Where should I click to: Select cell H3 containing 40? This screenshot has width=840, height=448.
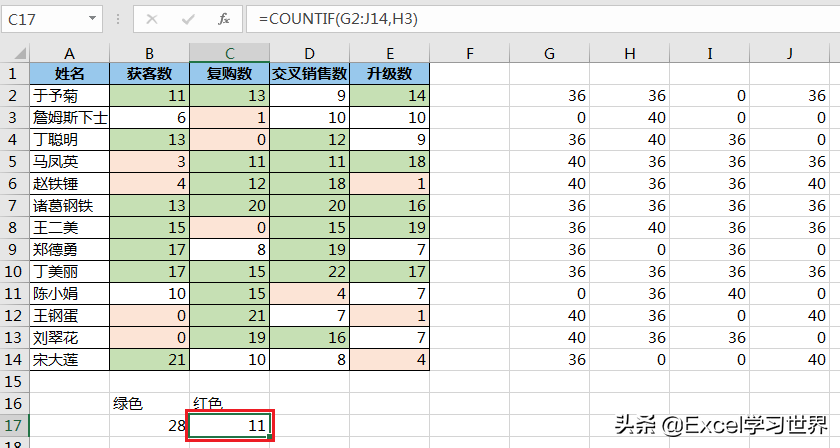click(x=629, y=118)
